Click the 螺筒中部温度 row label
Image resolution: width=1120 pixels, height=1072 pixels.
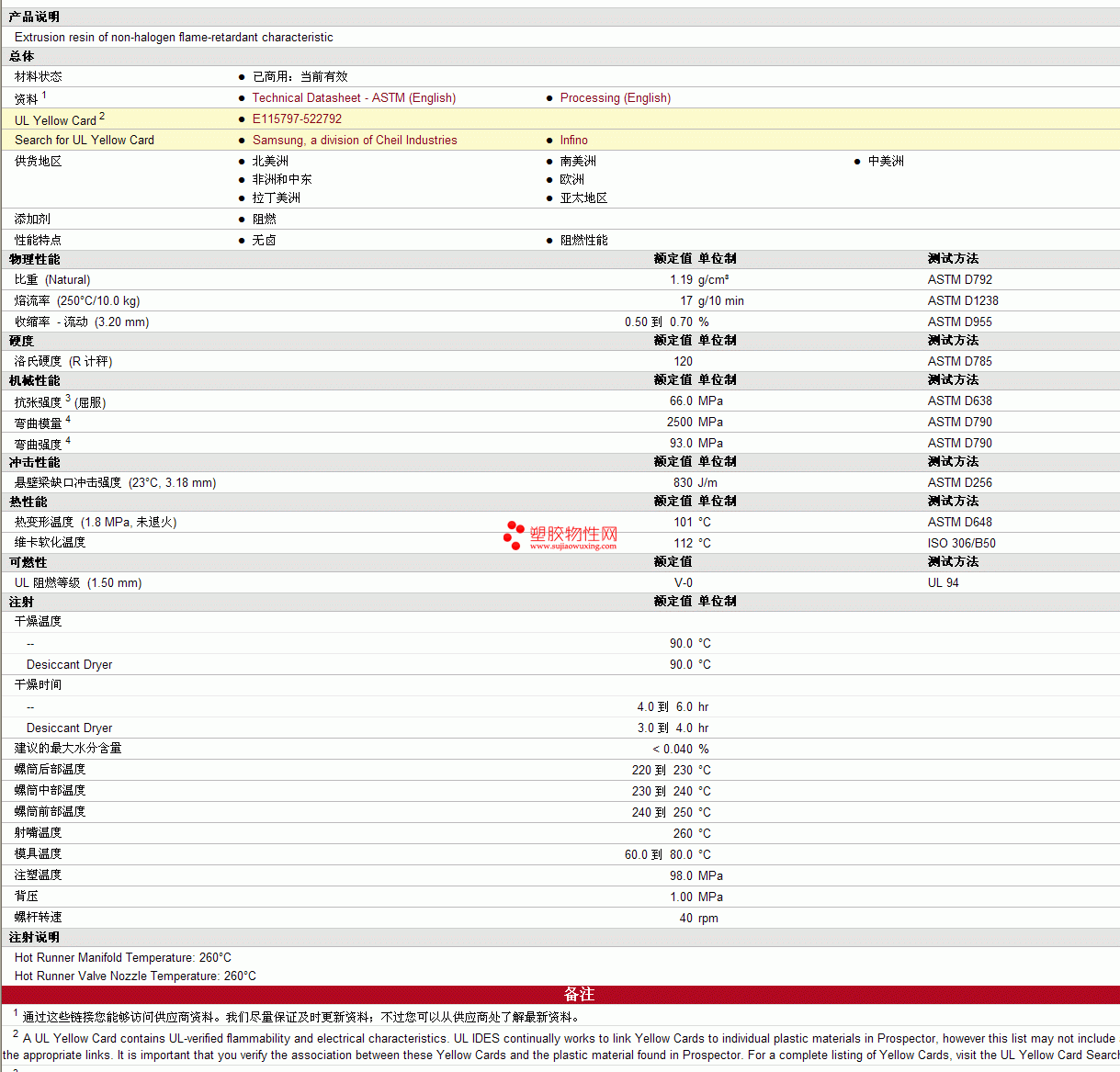click(51, 791)
